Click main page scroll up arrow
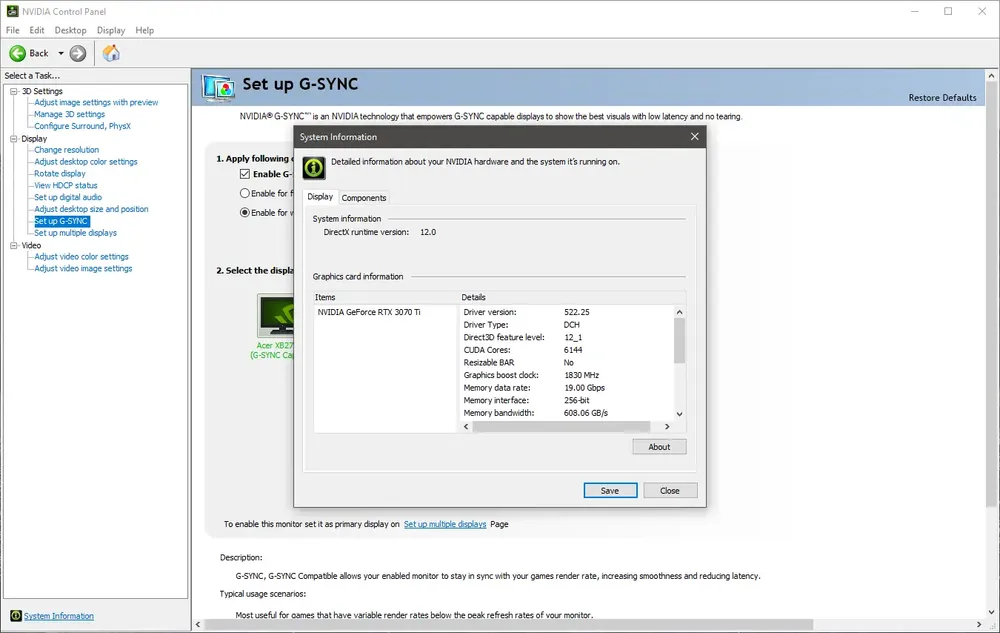 click(x=991, y=76)
